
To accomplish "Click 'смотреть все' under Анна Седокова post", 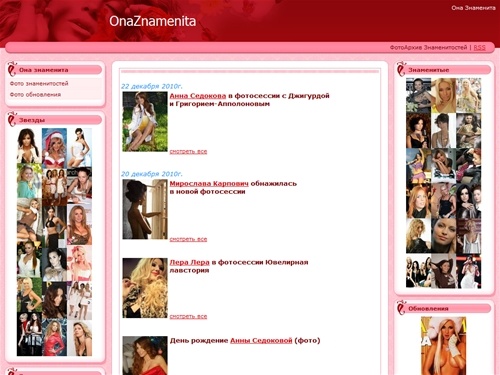I will pos(188,152).
